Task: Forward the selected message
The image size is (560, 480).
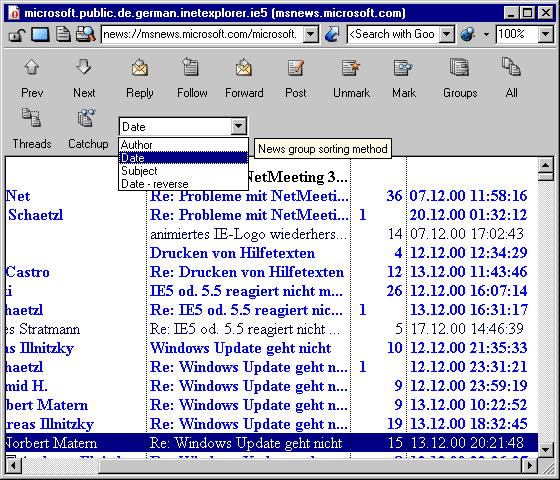Action: [x=244, y=78]
